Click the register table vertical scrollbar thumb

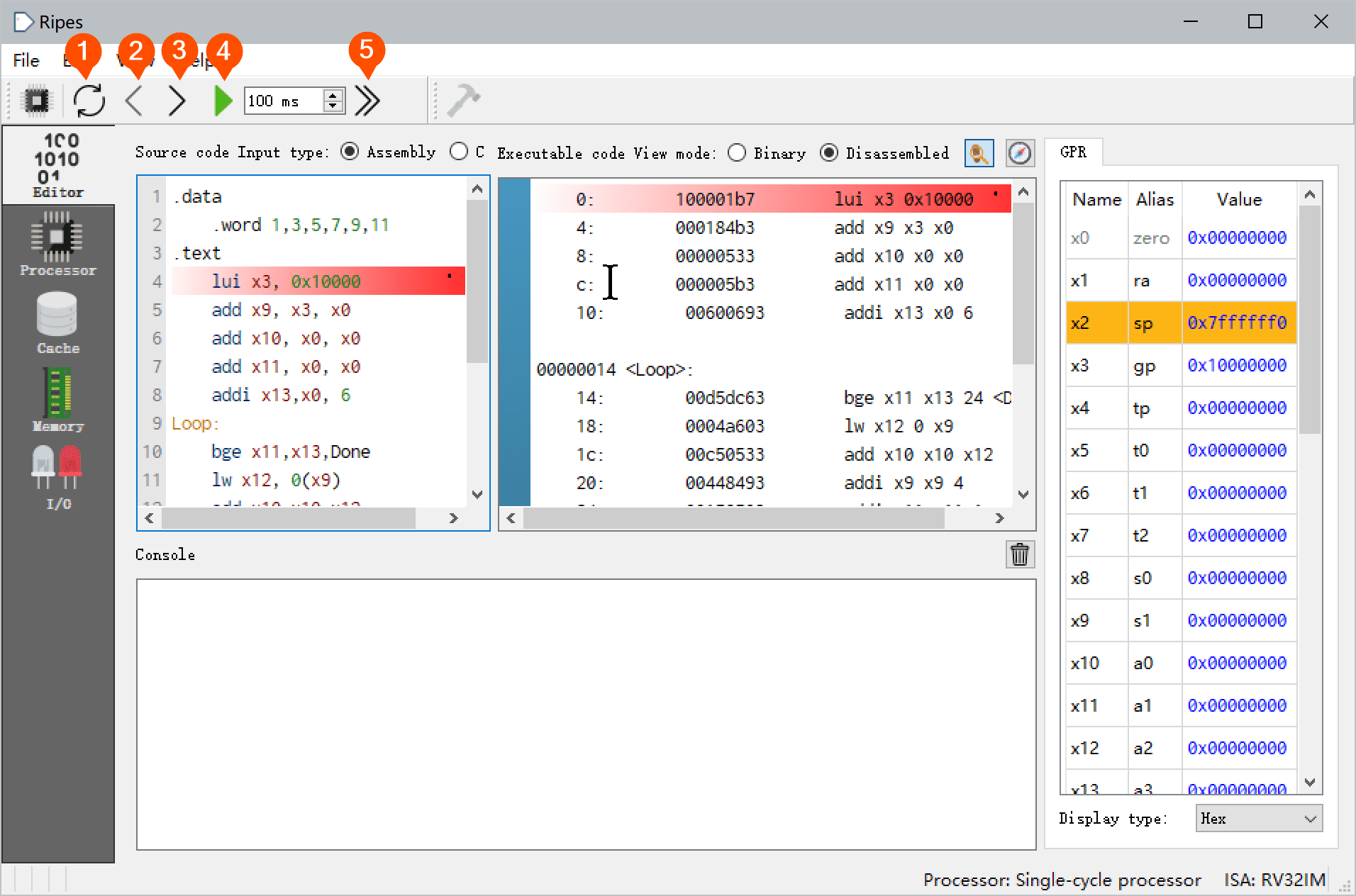(x=1309, y=319)
